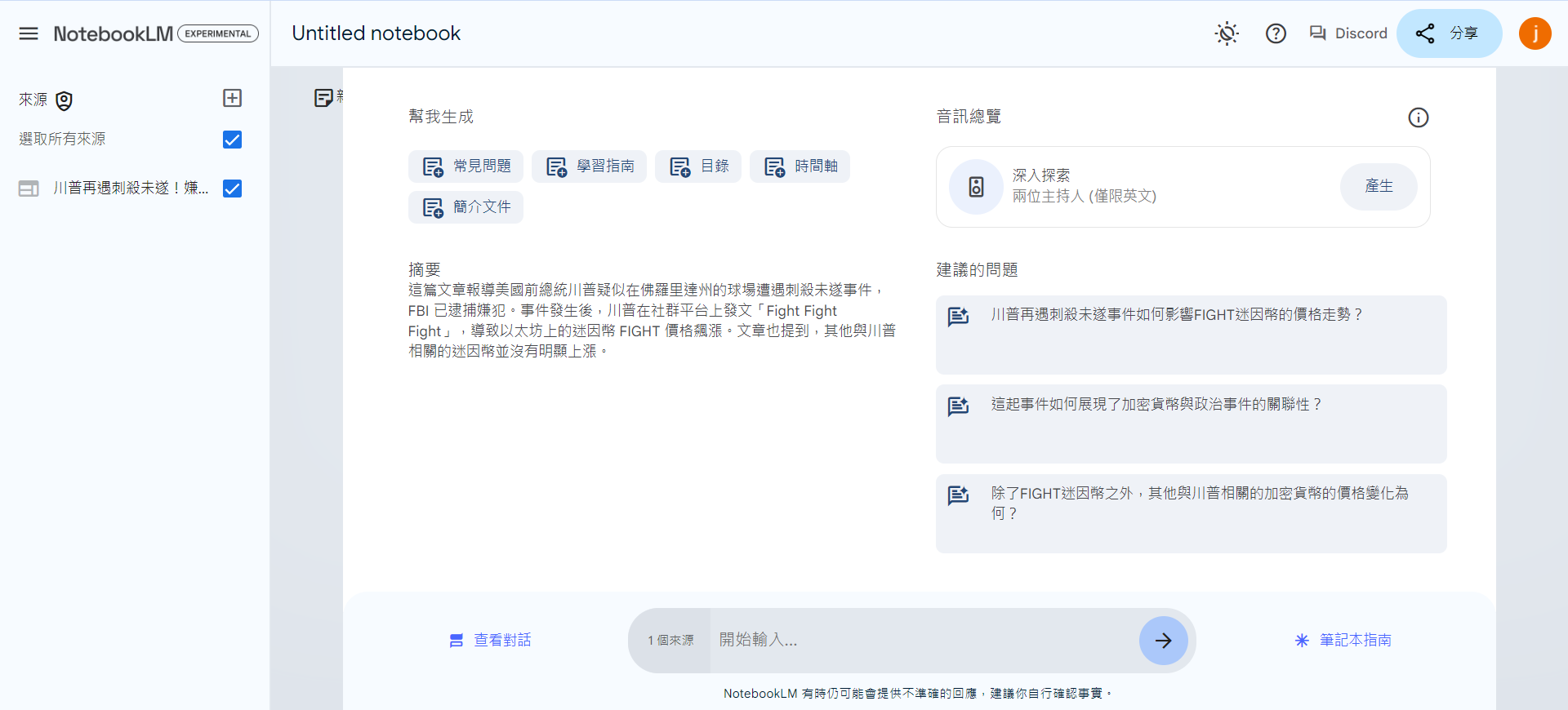Generate 簡介文件 briefing document
1568x710 pixels.
point(465,207)
